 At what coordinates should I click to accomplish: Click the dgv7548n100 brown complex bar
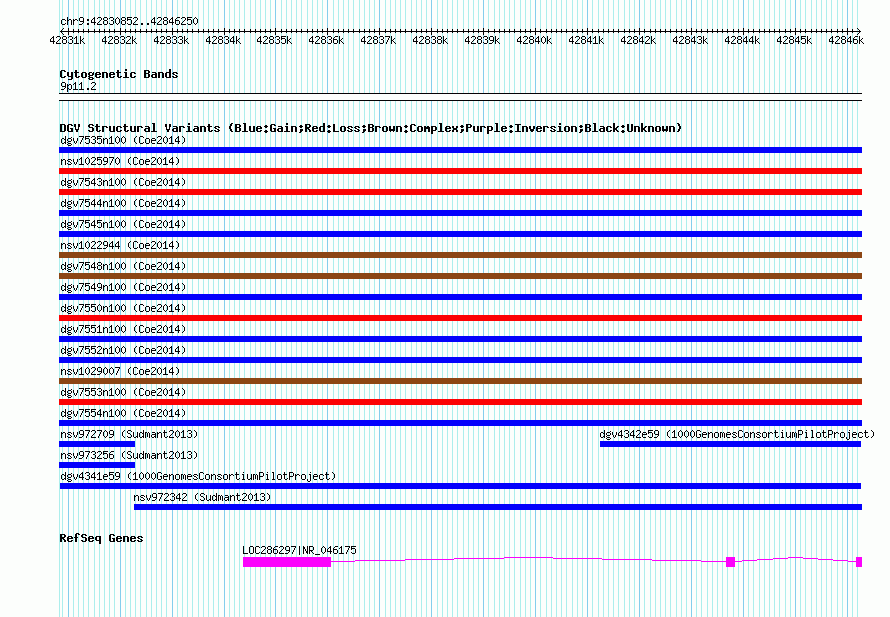click(460, 276)
